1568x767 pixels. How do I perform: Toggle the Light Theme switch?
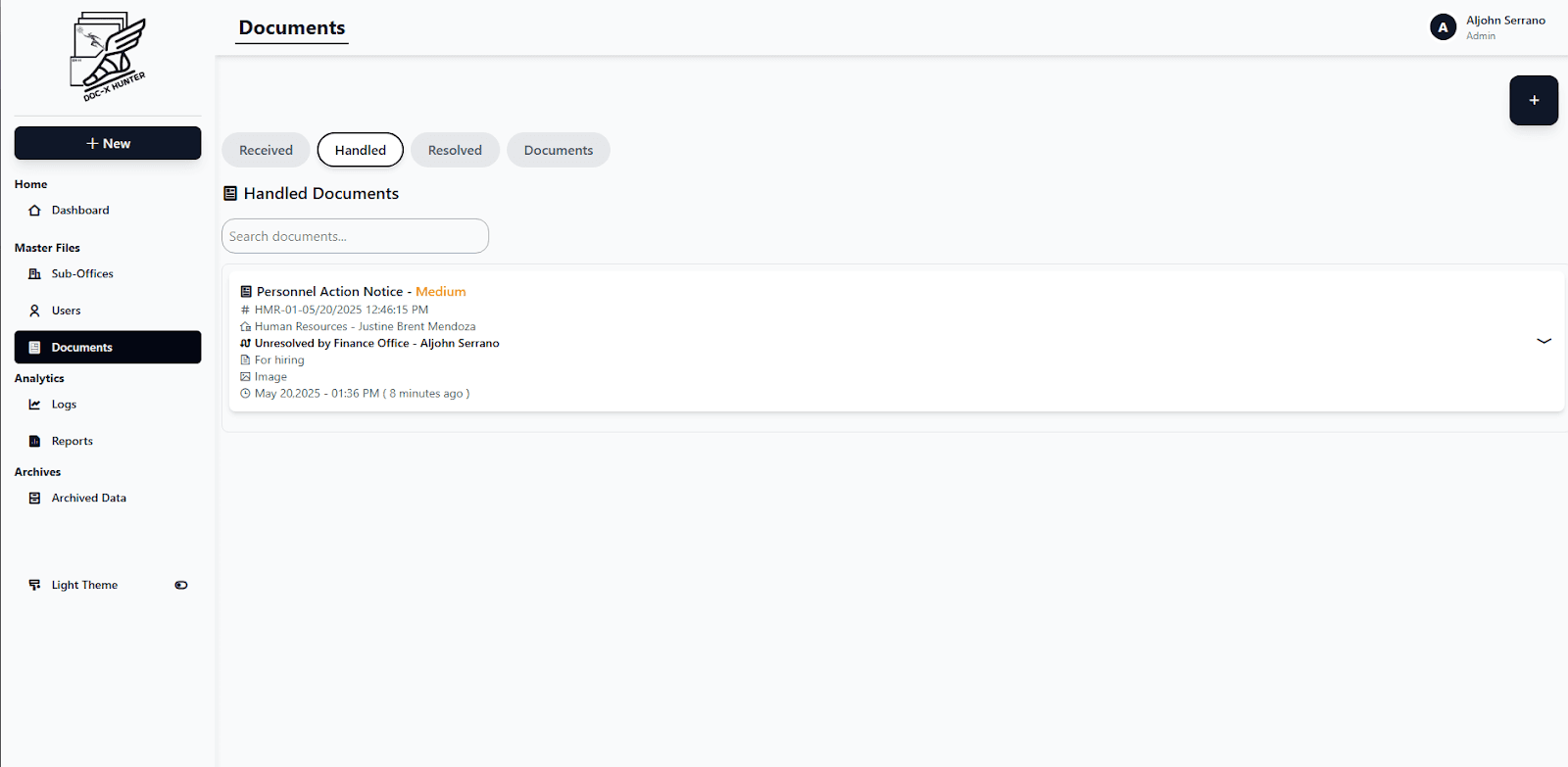point(181,585)
